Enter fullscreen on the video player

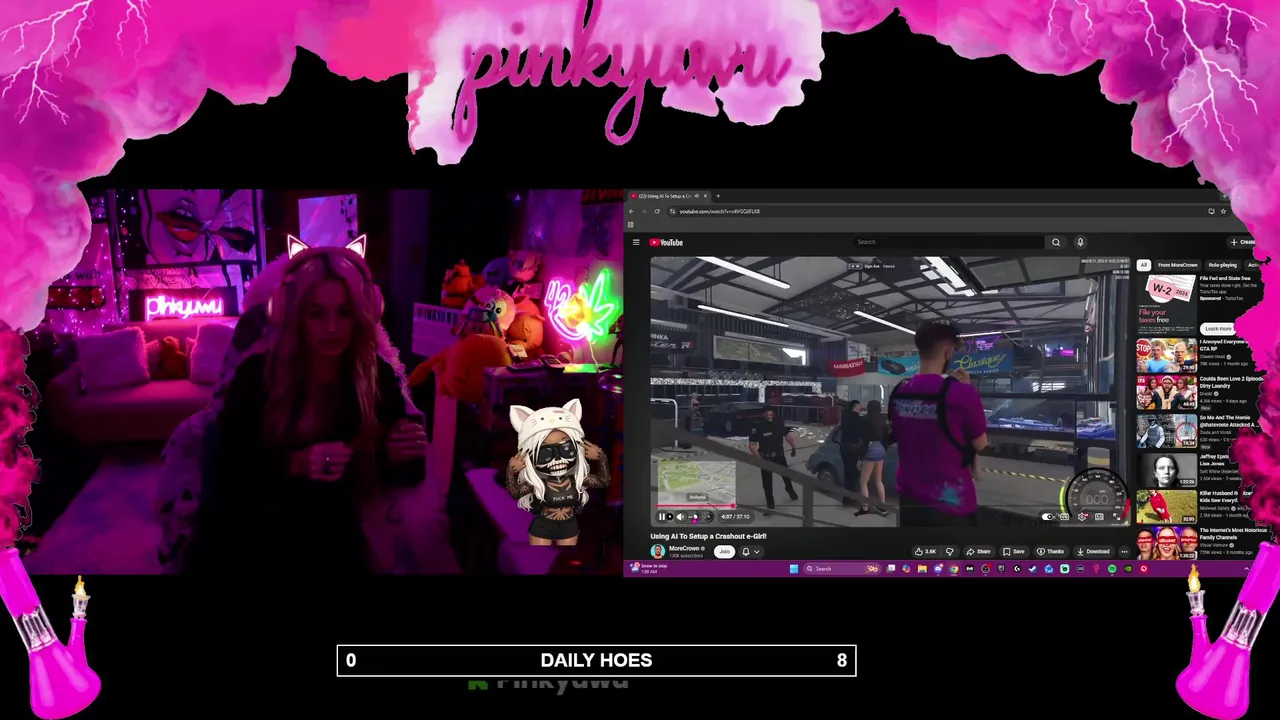pyautogui.click(x=1116, y=517)
